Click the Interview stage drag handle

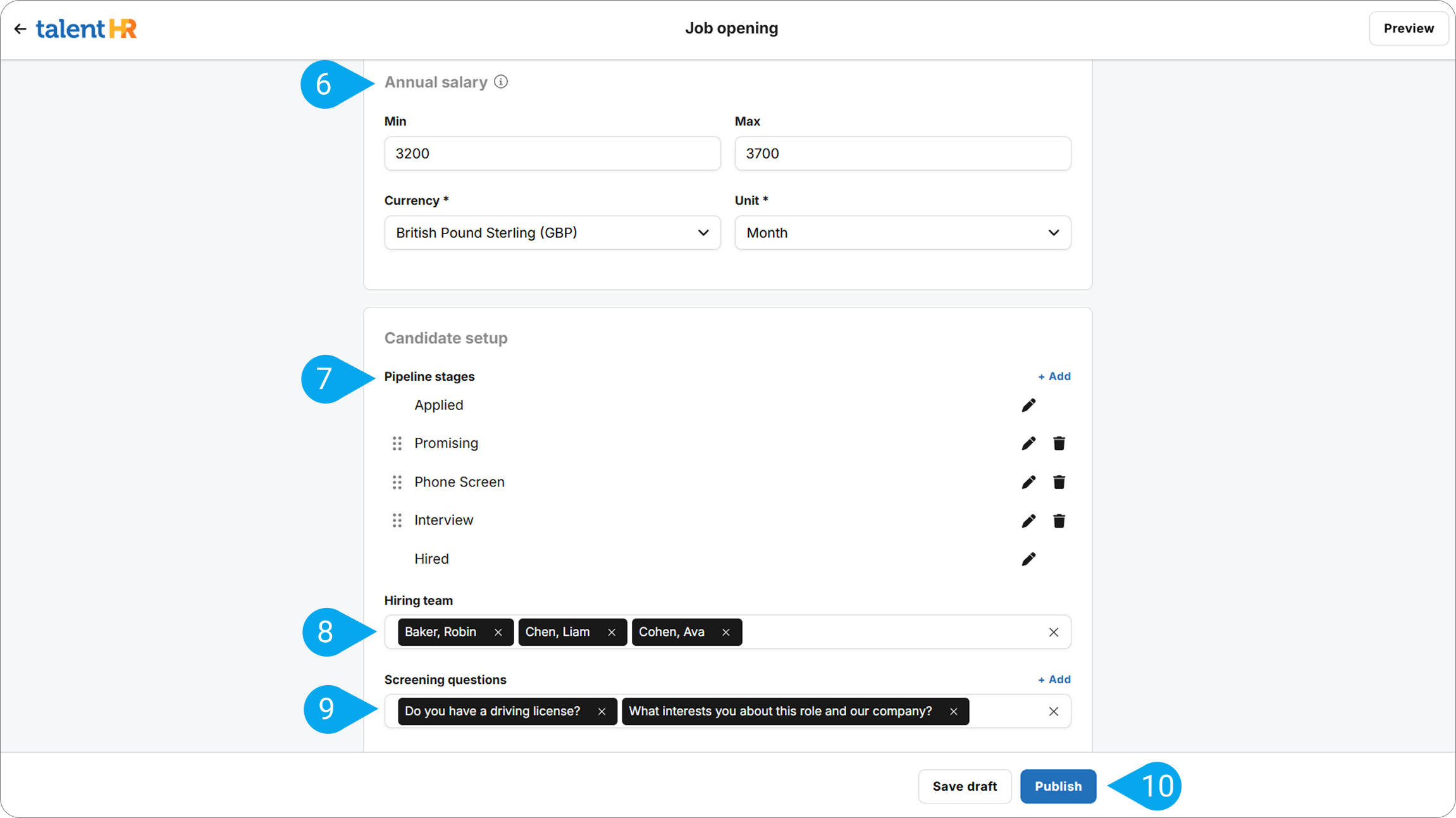pos(397,521)
